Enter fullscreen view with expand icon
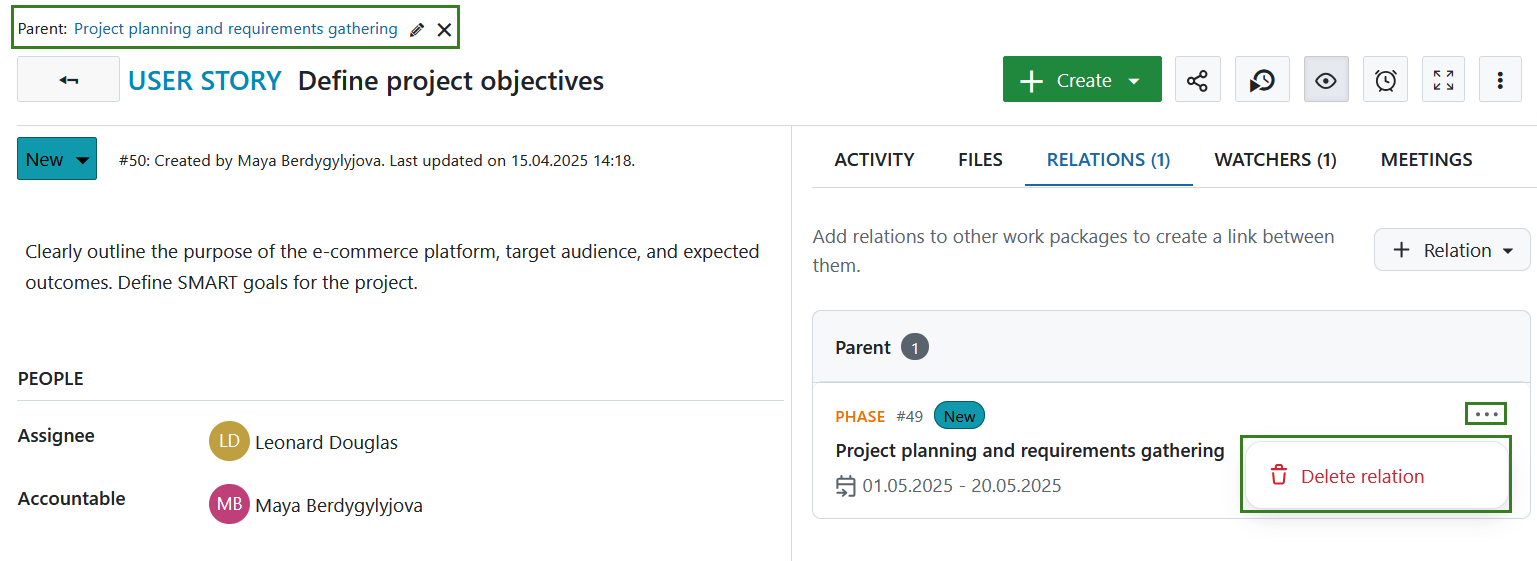 1443,80
